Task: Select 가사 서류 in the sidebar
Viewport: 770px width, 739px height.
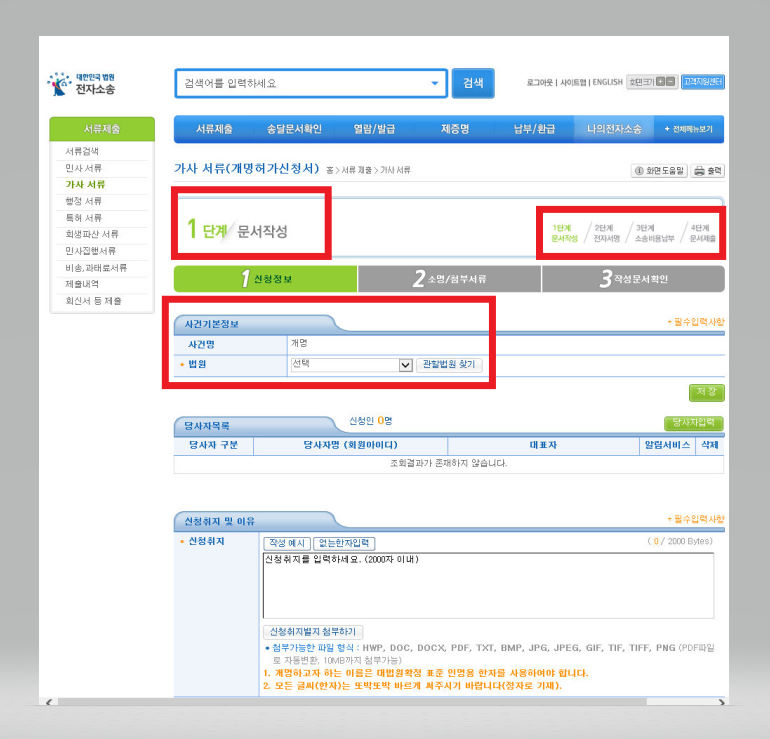Action: click(85, 185)
